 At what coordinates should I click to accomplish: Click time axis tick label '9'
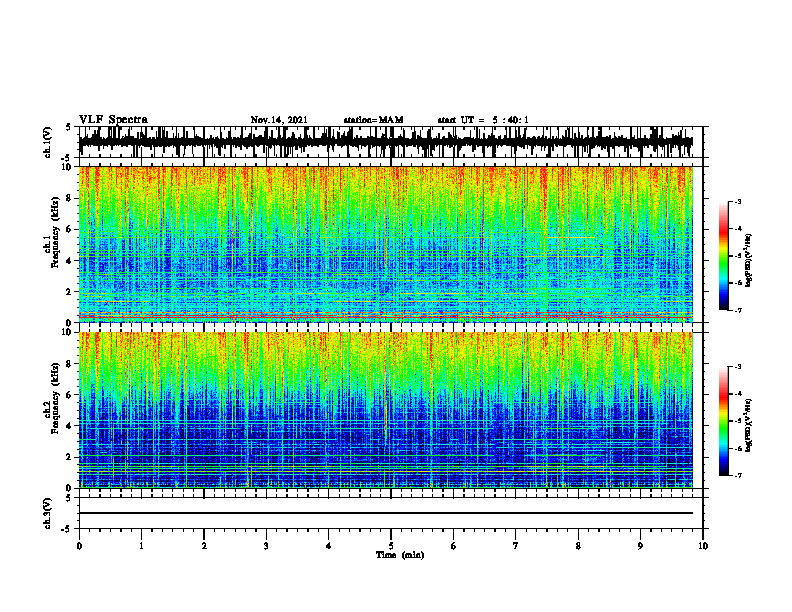[x=640, y=546]
